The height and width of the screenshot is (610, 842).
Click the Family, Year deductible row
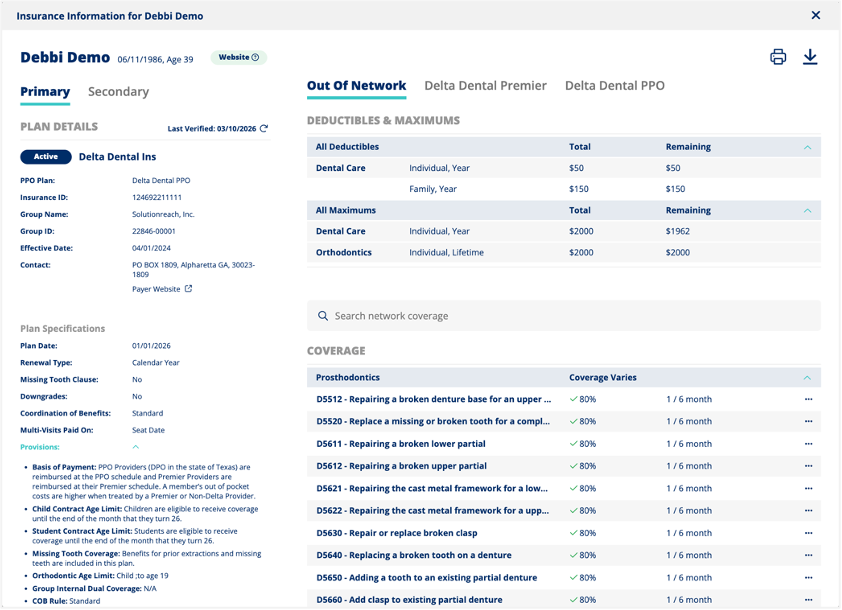click(564, 189)
